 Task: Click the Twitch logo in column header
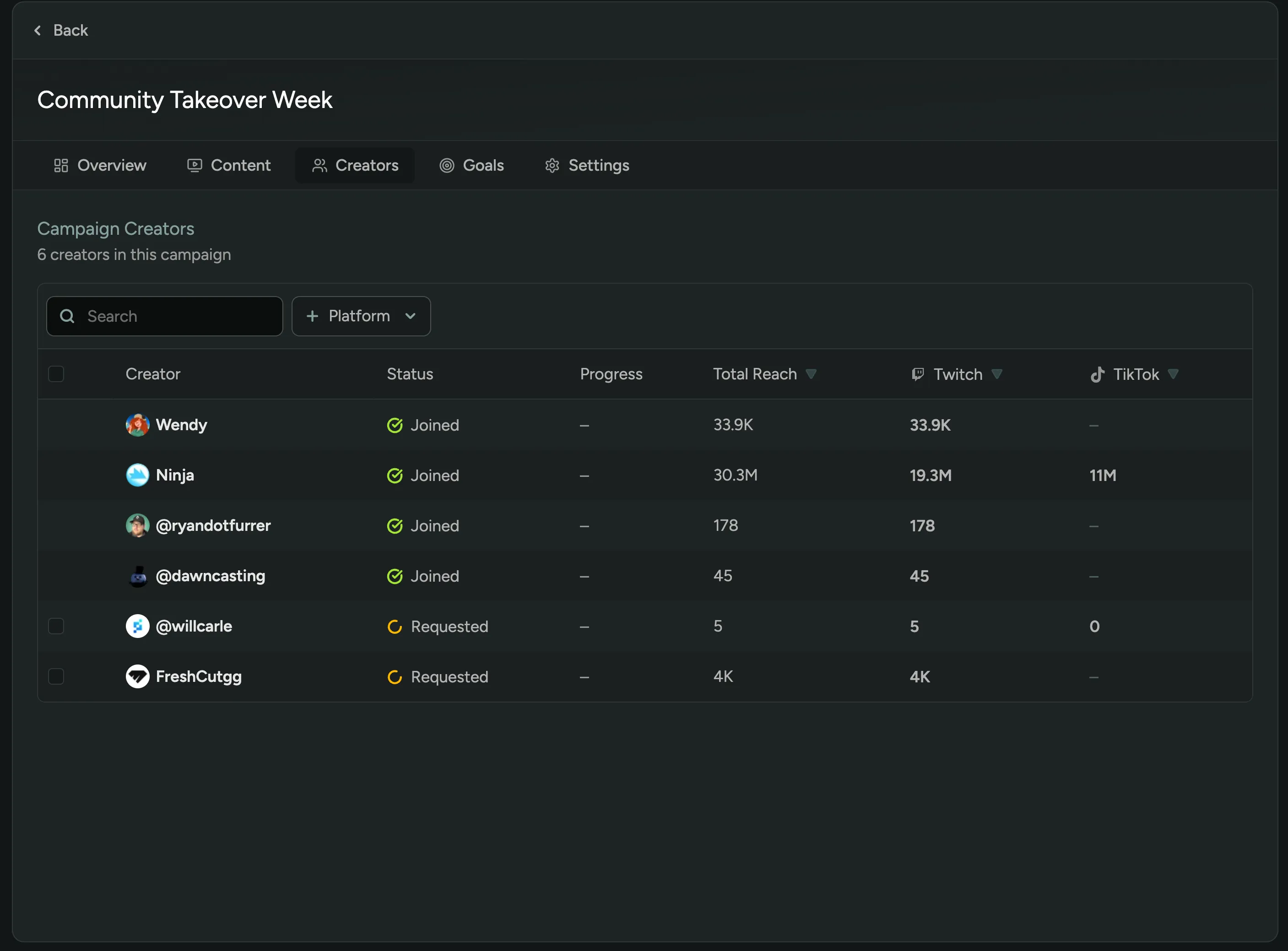click(x=918, y=374)
